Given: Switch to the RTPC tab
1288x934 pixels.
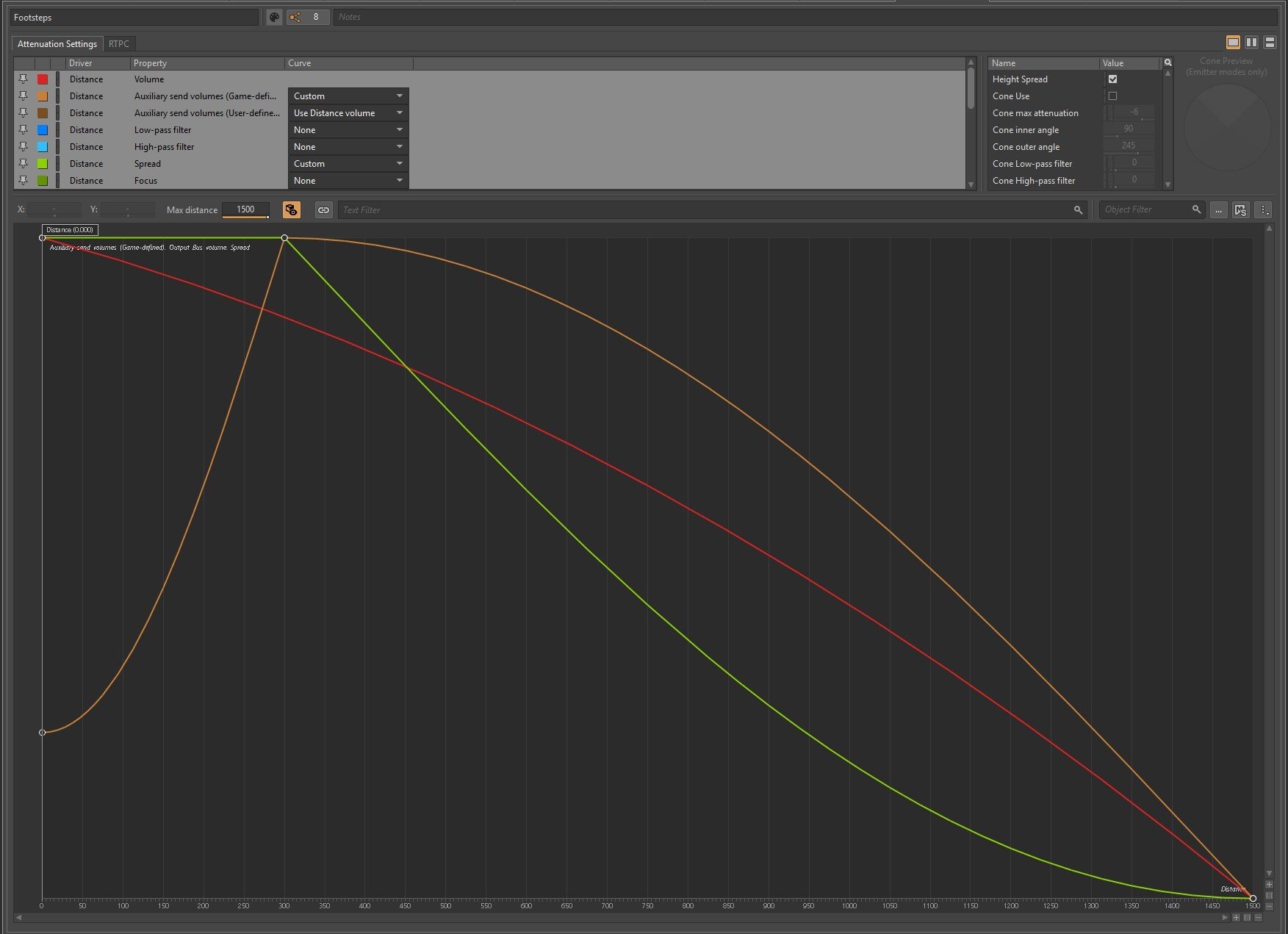Looking at the screenshot, I should tap(119, 43).
